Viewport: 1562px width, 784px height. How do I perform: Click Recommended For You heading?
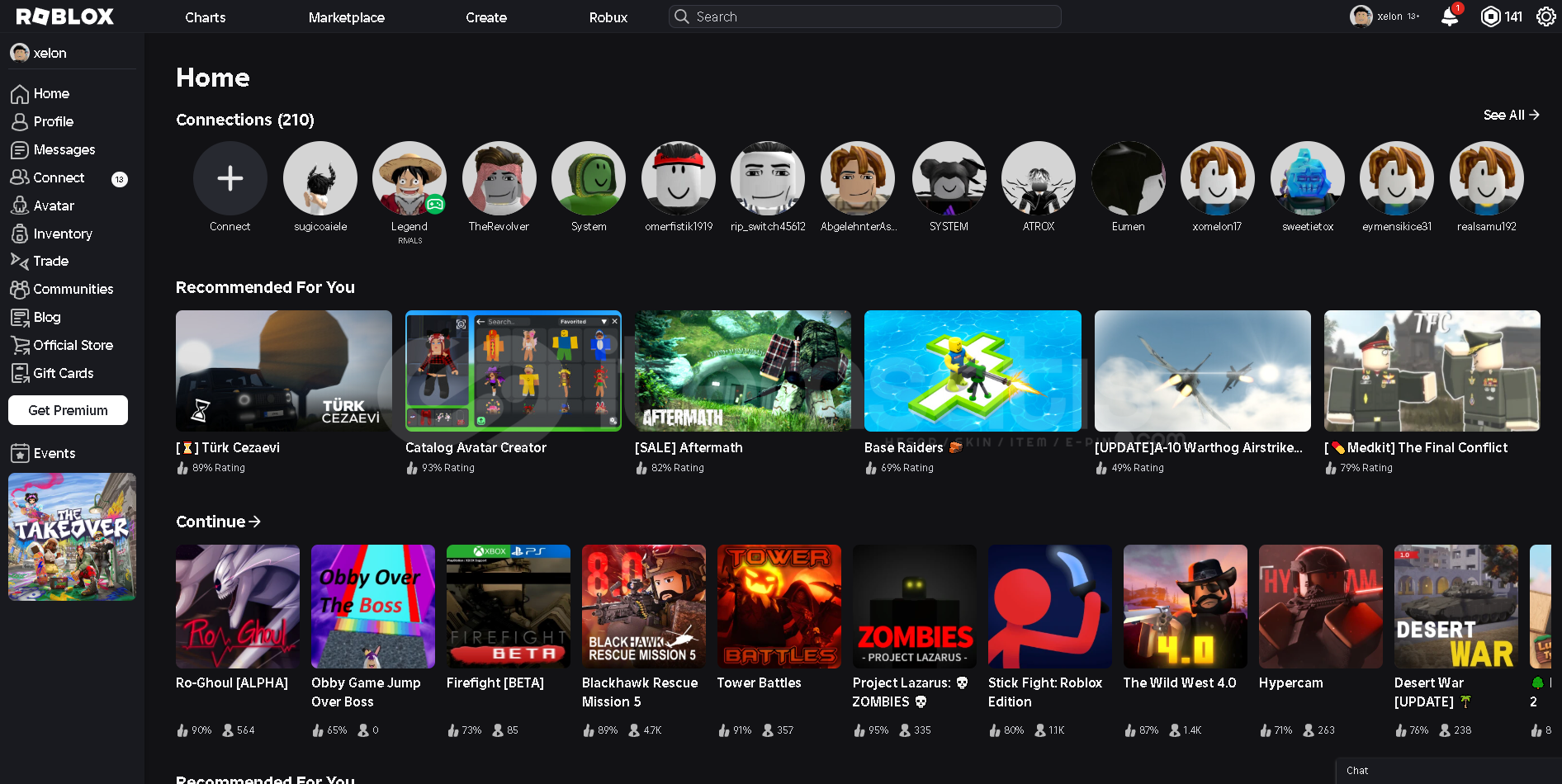pos(265,288)
